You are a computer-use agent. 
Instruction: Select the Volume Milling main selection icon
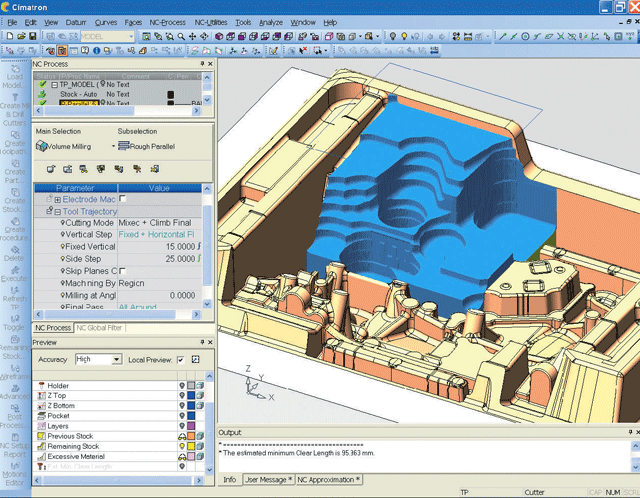pyautogui.click(x=41, y=146)
